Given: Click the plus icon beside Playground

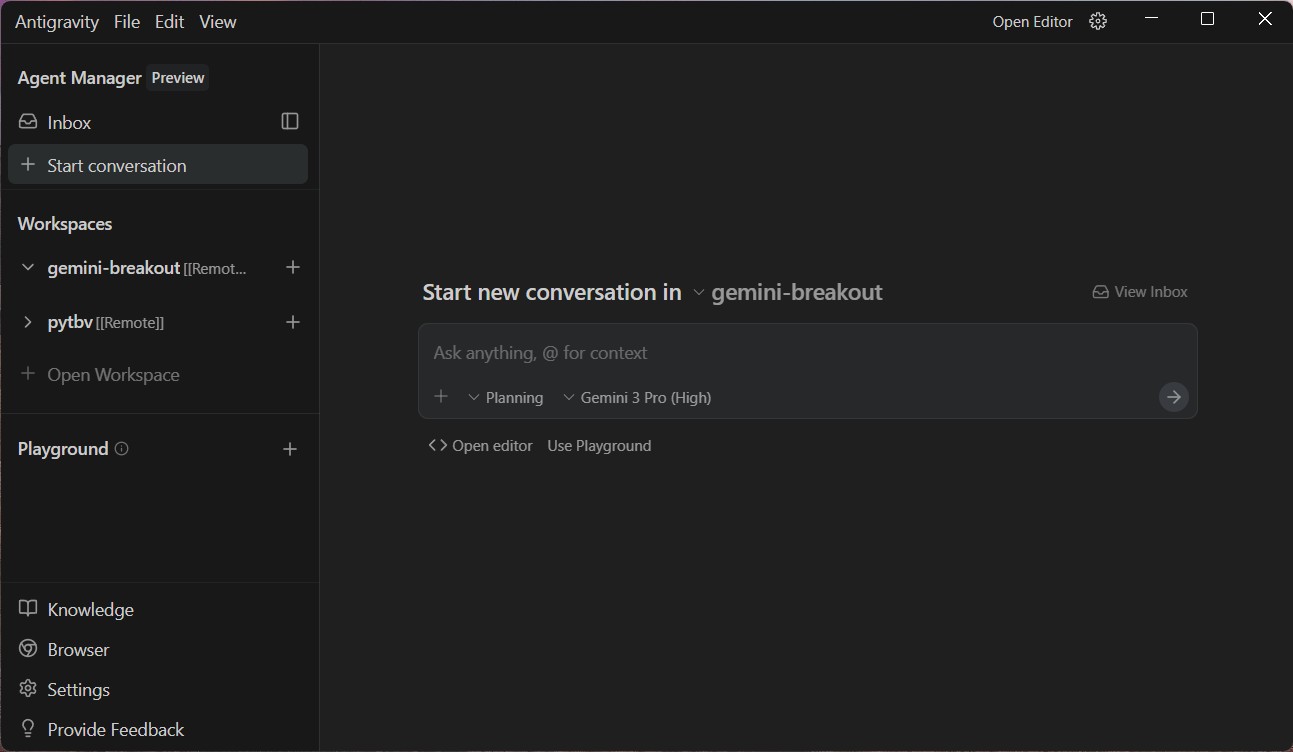Looking at the screenshot, I should click(290, 449).
